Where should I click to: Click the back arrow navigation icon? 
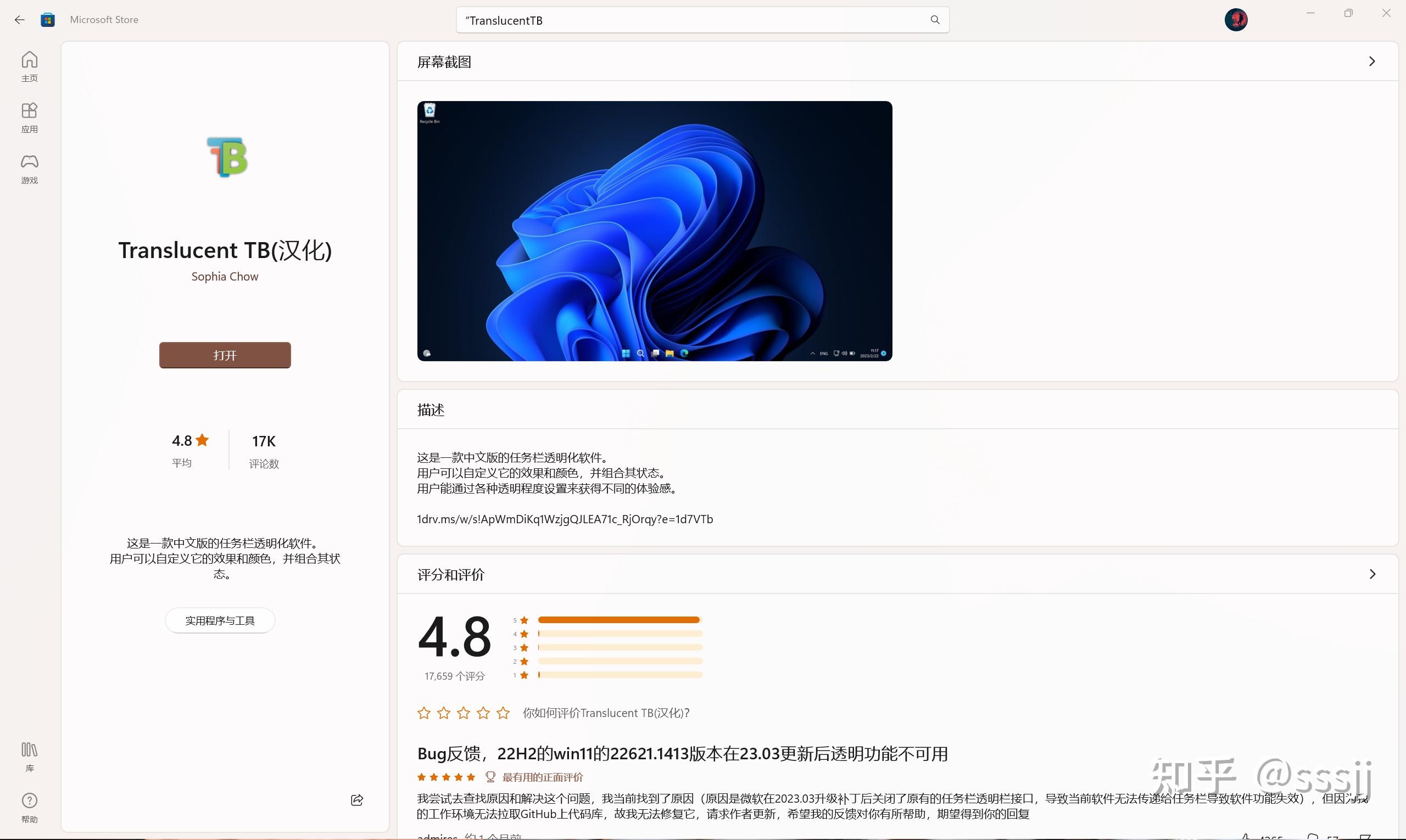point(19,19)
